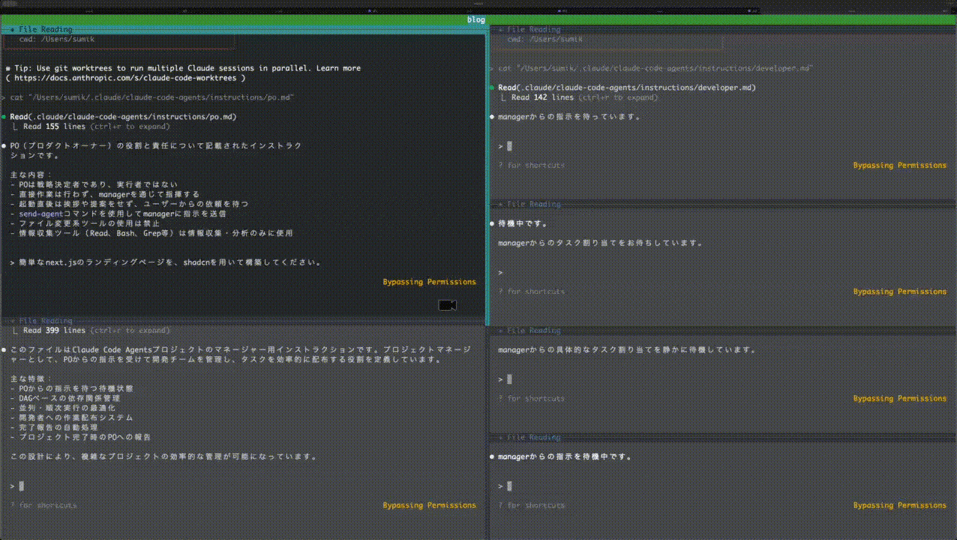Click the blue 'send-agent' command text

[x=40, y=214]
